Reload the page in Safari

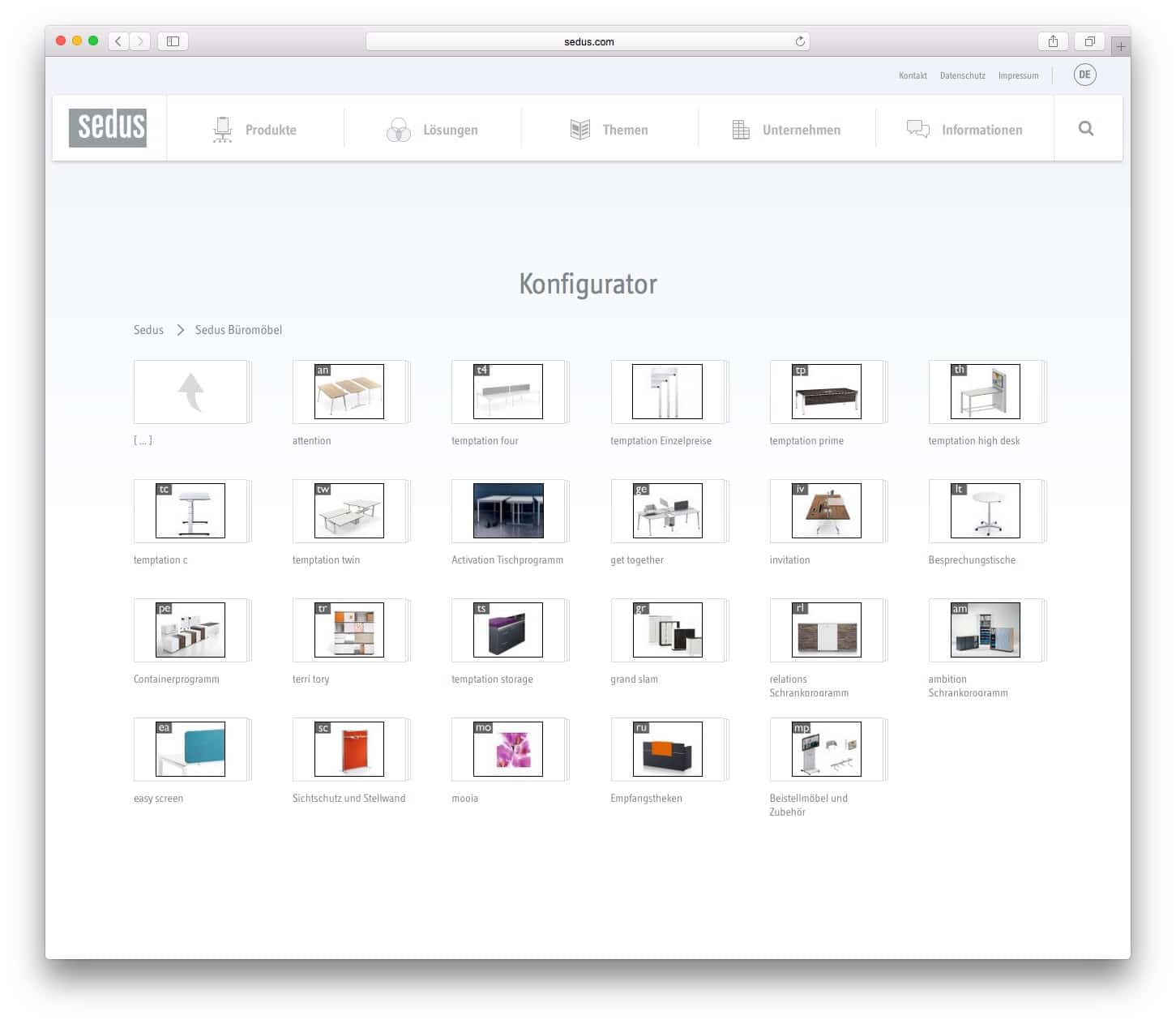[800, 41]
